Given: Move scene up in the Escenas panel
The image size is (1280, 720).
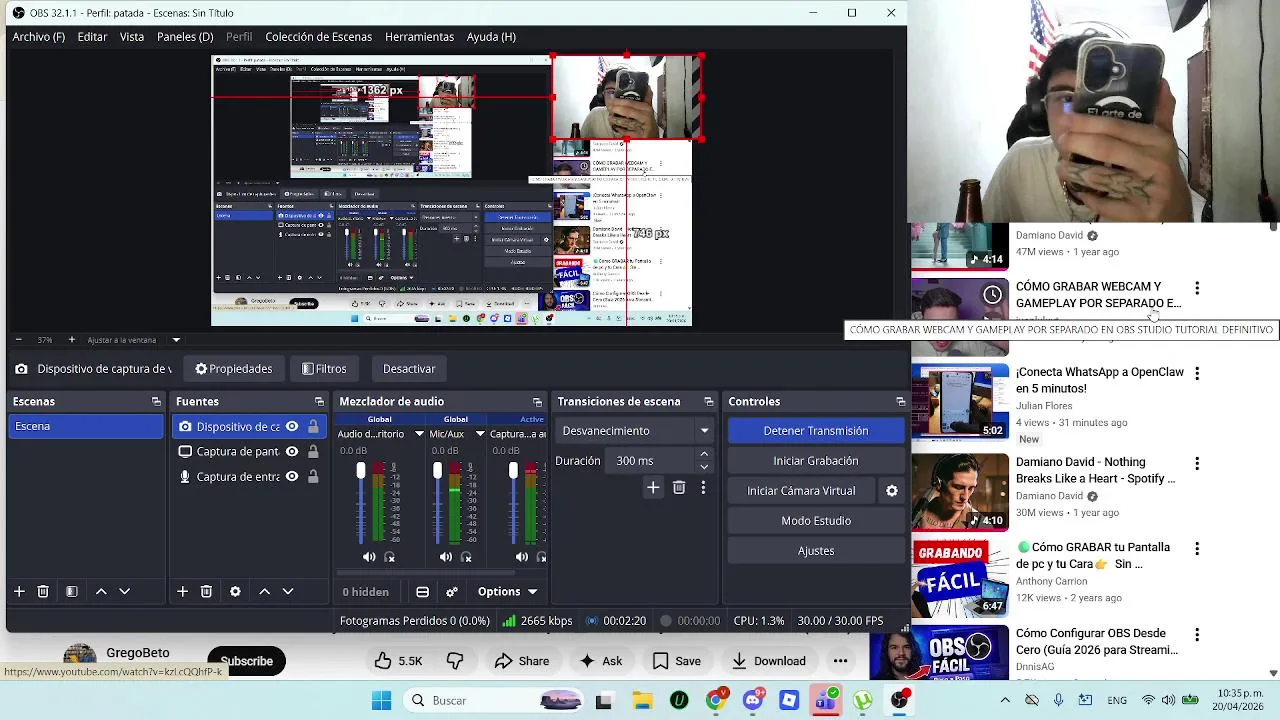Looking at the screenshot, I should click(101, 591).
